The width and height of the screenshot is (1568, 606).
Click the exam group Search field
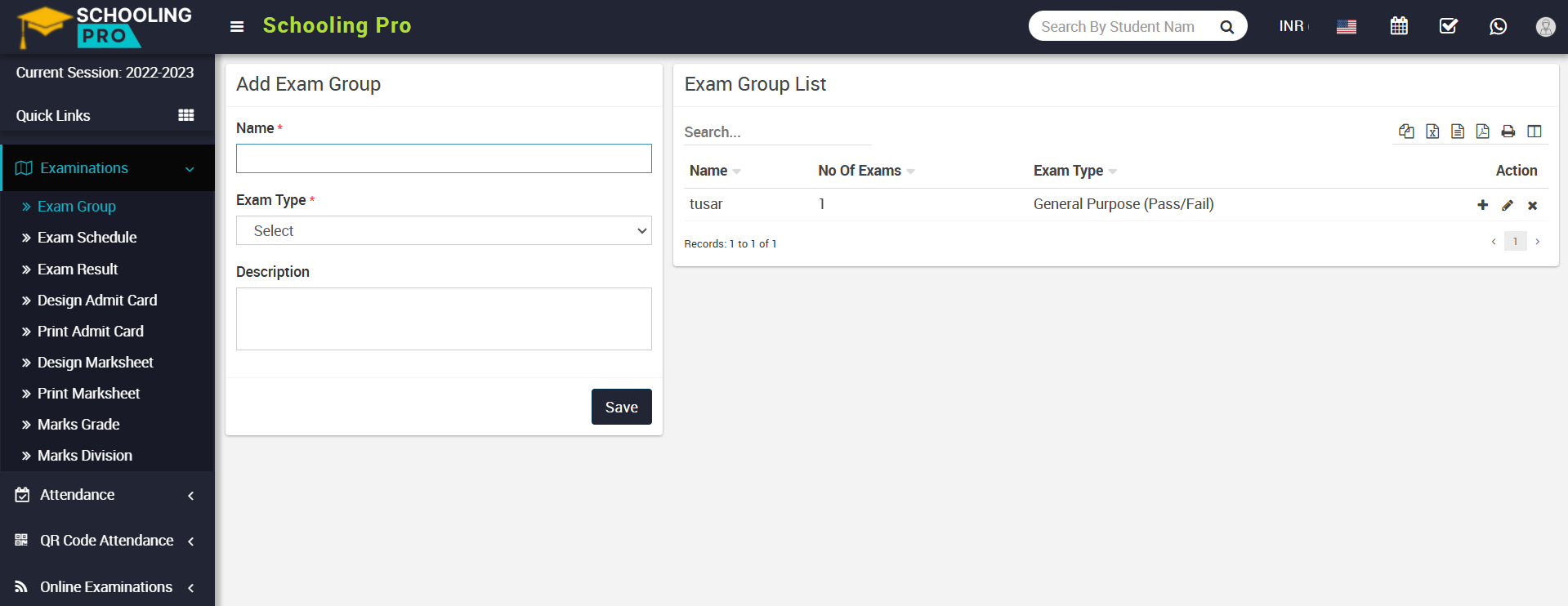click(x=777, y=132)
